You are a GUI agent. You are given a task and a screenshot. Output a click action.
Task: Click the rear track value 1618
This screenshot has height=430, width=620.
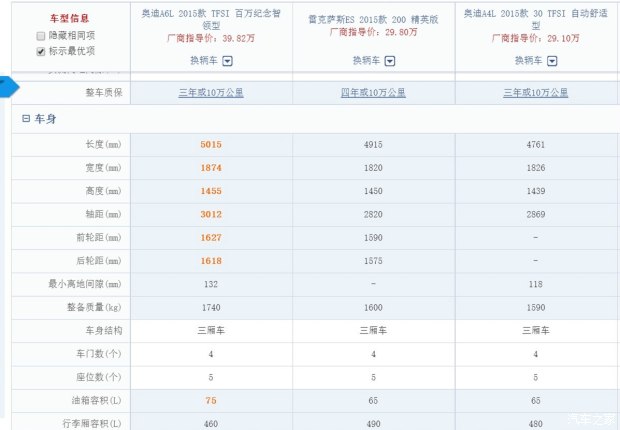click(211, 261)
